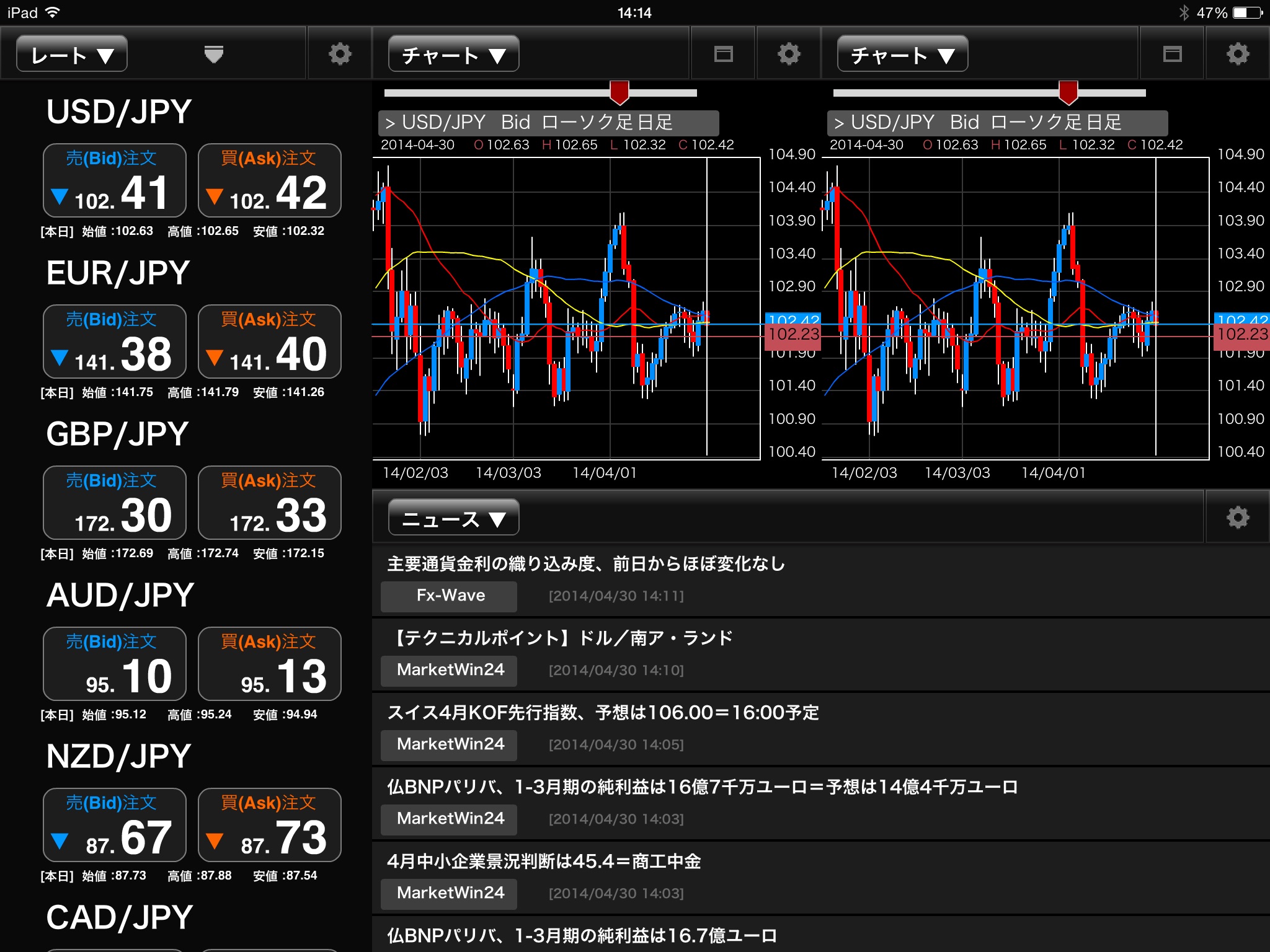Tap right chart 14/03/03 axis label

point(957,473)
